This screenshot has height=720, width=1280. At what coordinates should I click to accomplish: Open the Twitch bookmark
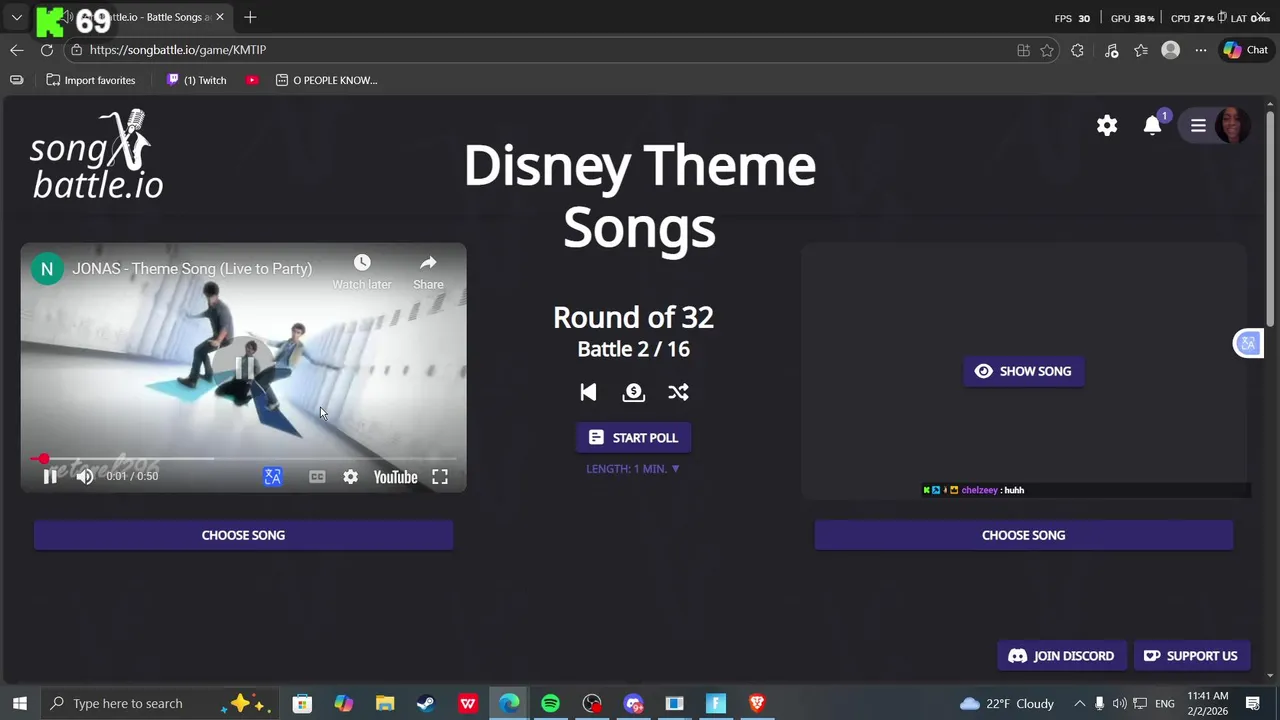click(x=197, y=80)
